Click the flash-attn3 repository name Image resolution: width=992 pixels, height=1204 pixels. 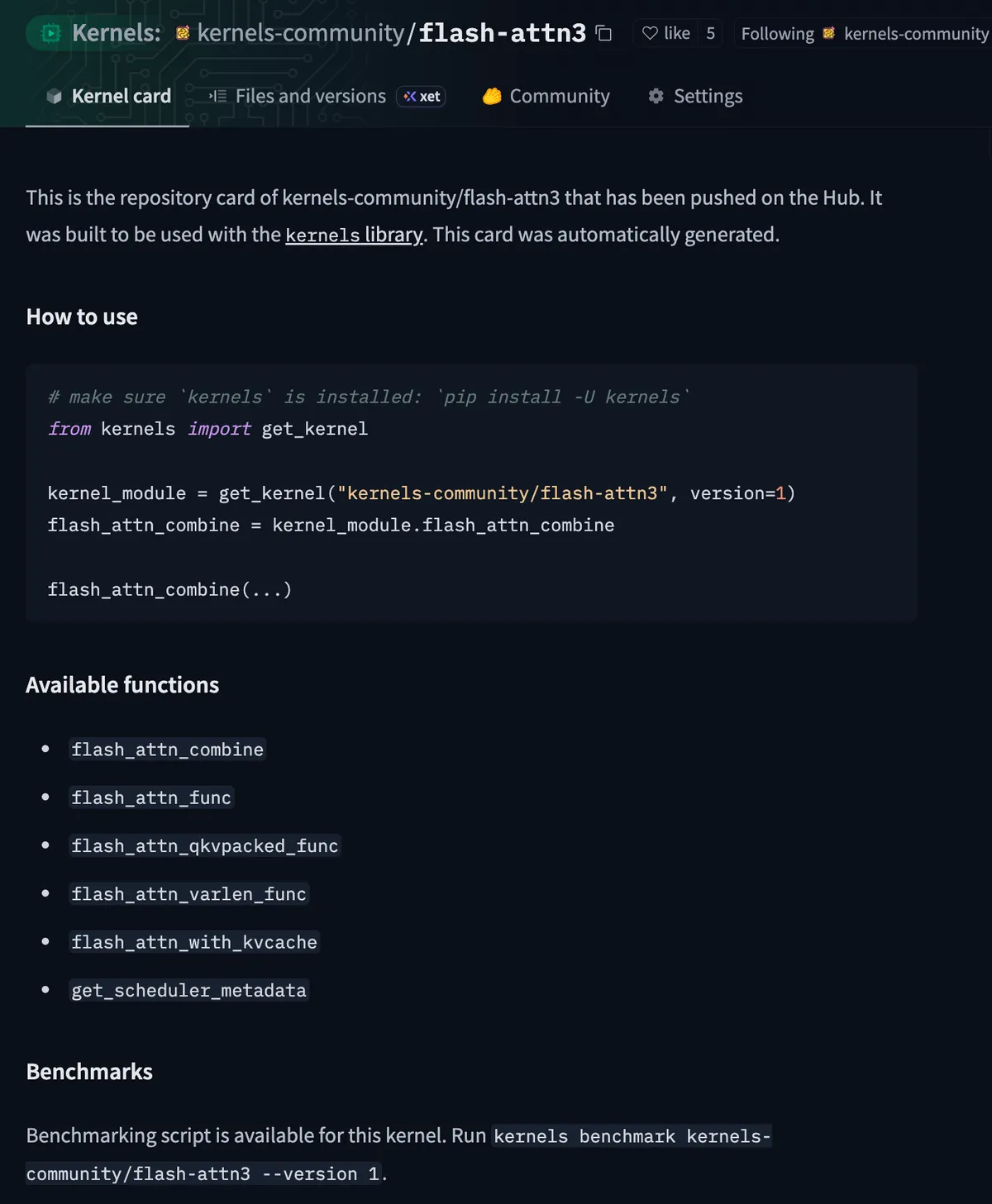tap(502, 33)
